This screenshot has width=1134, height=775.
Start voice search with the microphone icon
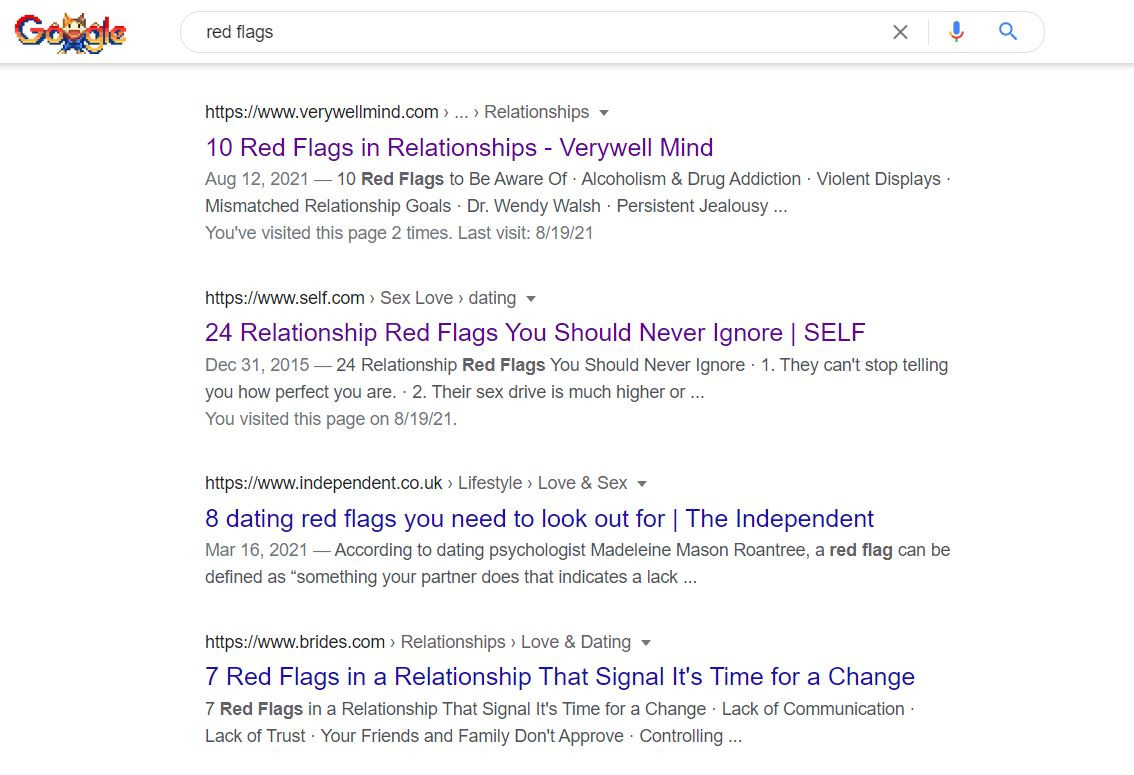coord(956,32)
